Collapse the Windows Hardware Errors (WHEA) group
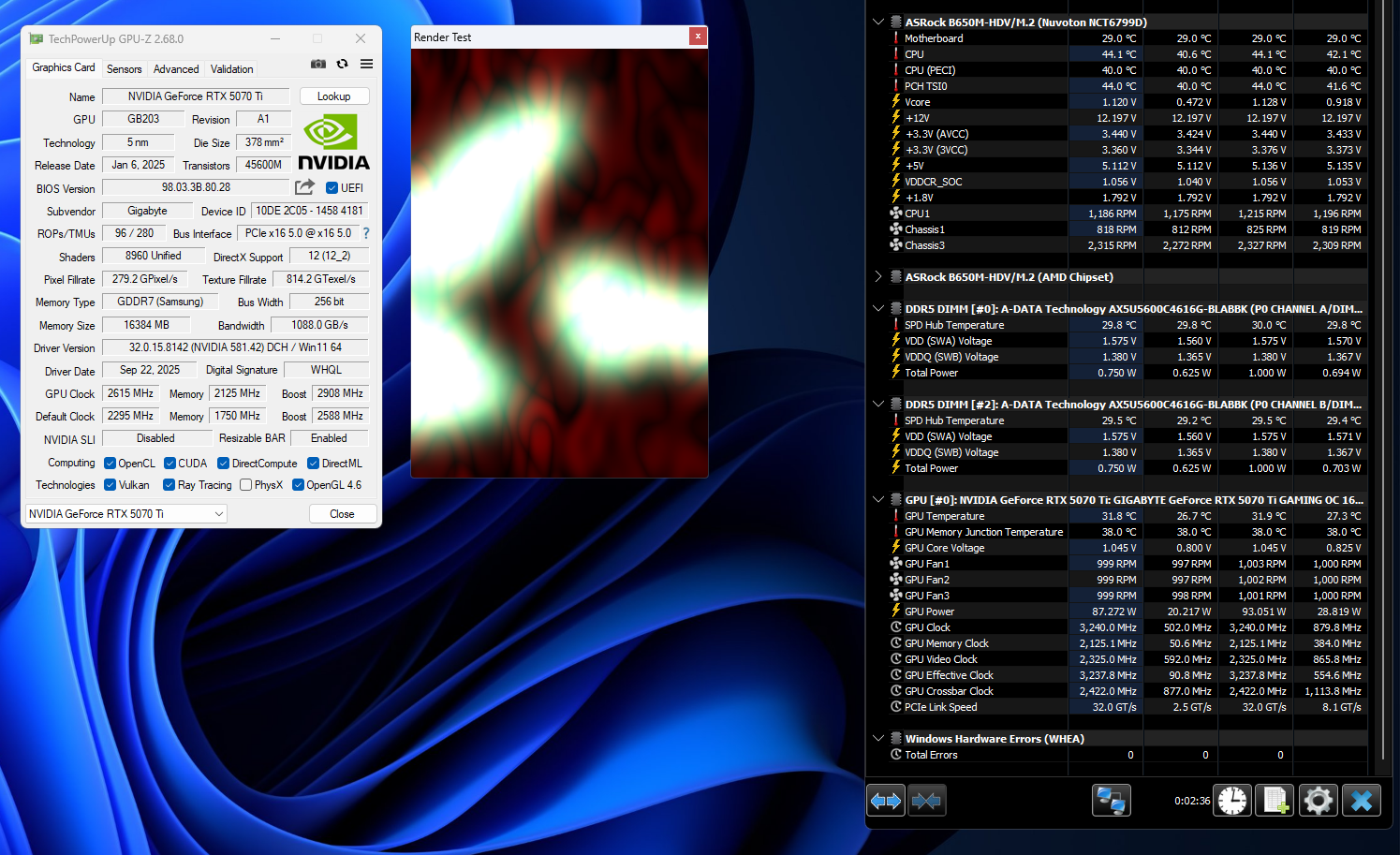The image size is (1400, 855). pyautogui.click(x=878, y=739)
